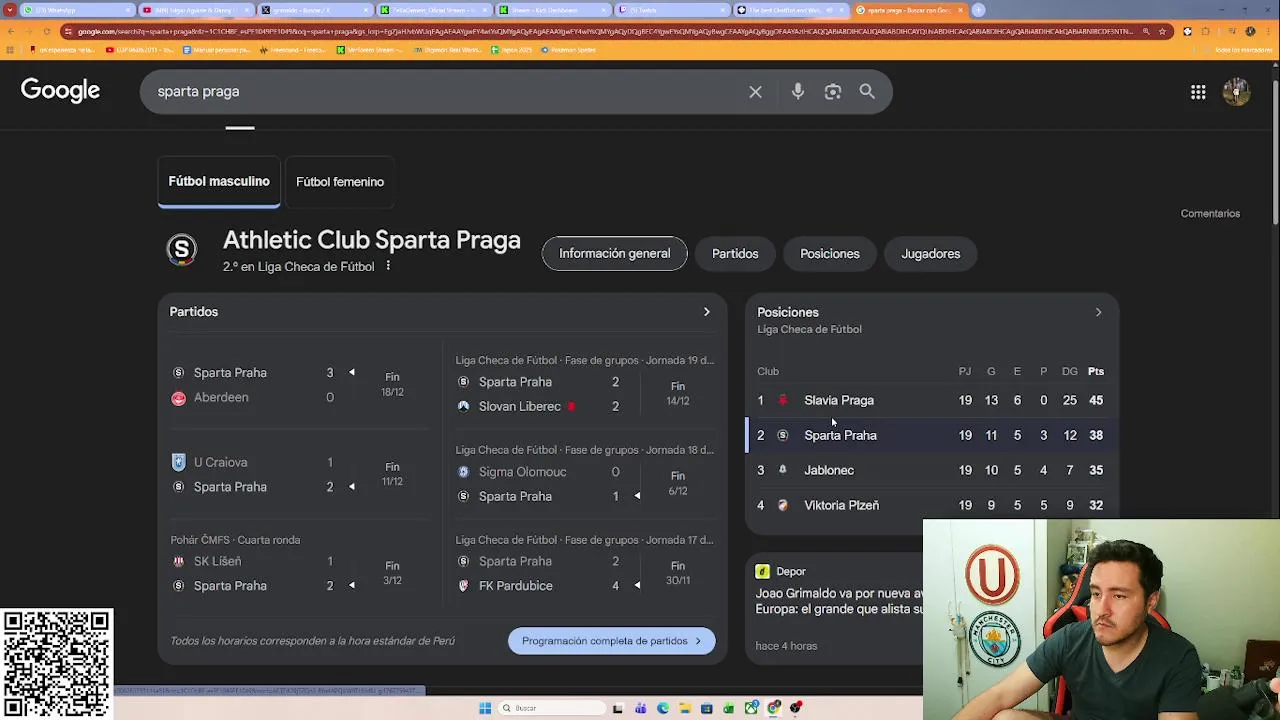This screenshot has width=1280, height=720.
Task: Click the Chrome address bar URL
Action: pos(605,31)
